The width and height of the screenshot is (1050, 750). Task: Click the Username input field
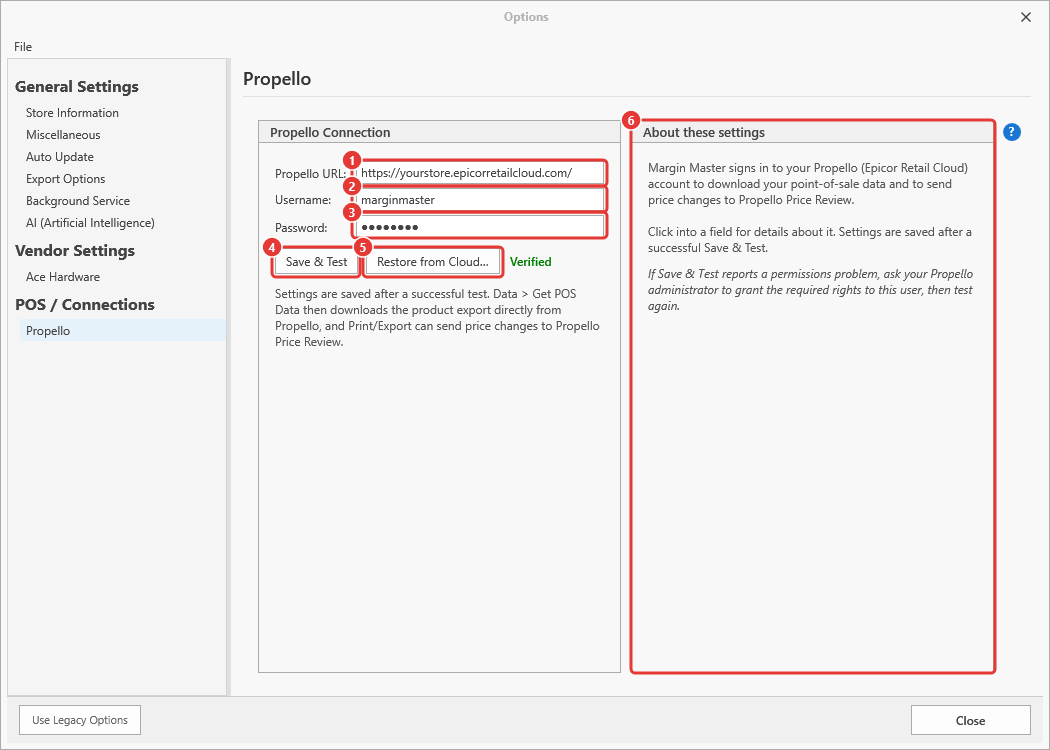coord(480,200)
